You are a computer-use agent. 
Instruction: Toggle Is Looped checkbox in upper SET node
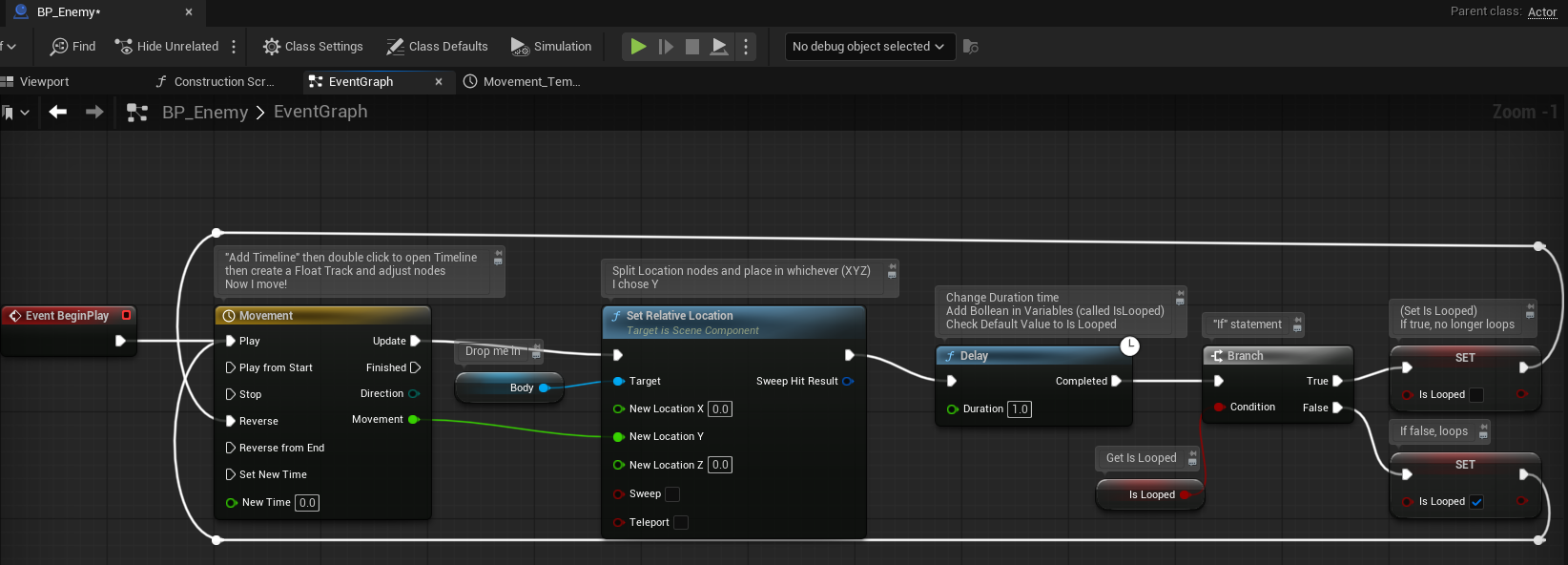click(x=1476, y=394)
